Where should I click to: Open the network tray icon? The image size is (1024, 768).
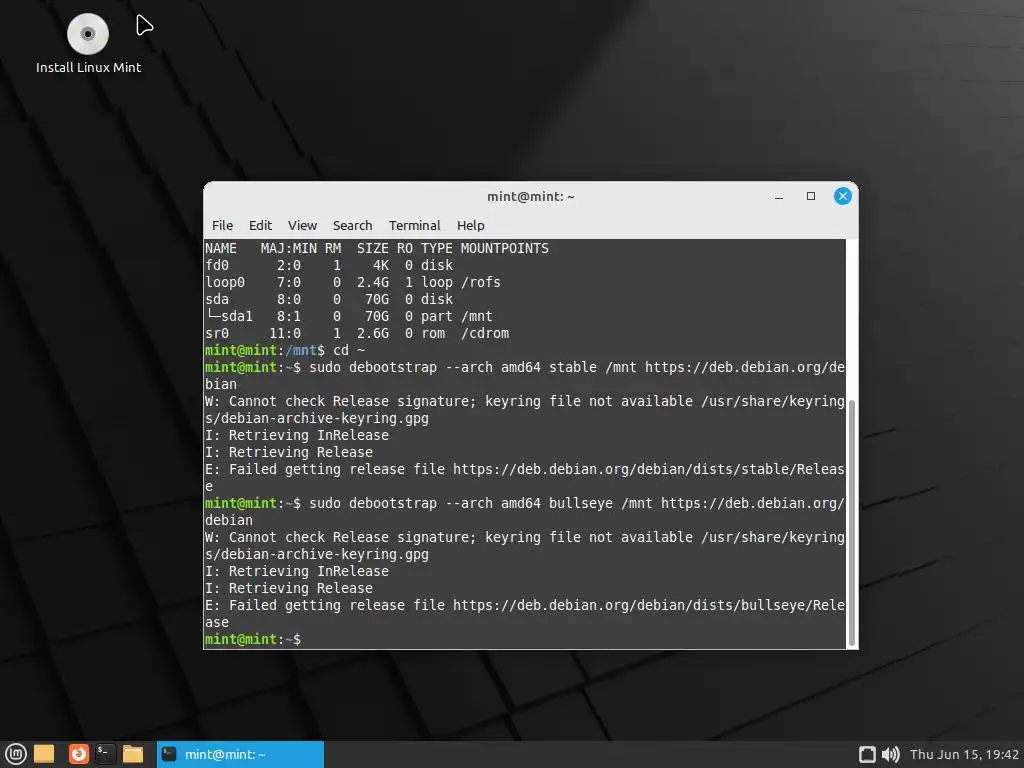867,754
